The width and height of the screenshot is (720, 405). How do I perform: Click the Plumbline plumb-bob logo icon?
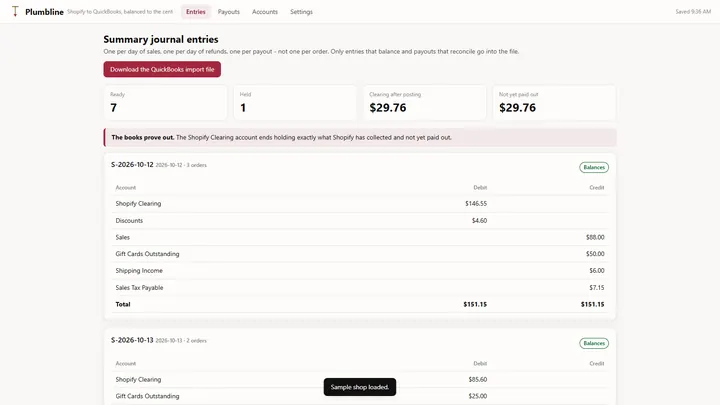[15, 11]
